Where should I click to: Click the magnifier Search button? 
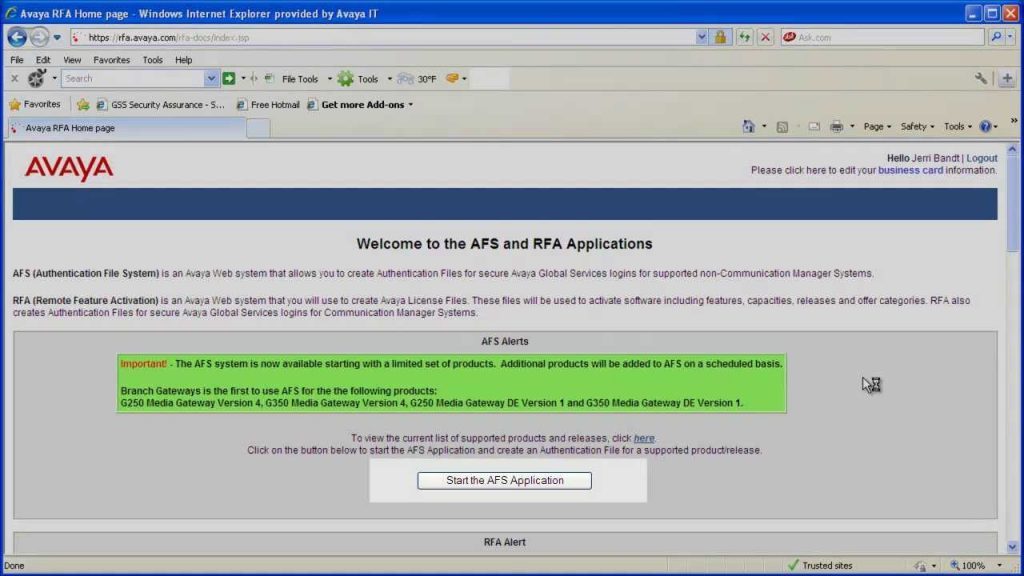[x=996, y=37]
